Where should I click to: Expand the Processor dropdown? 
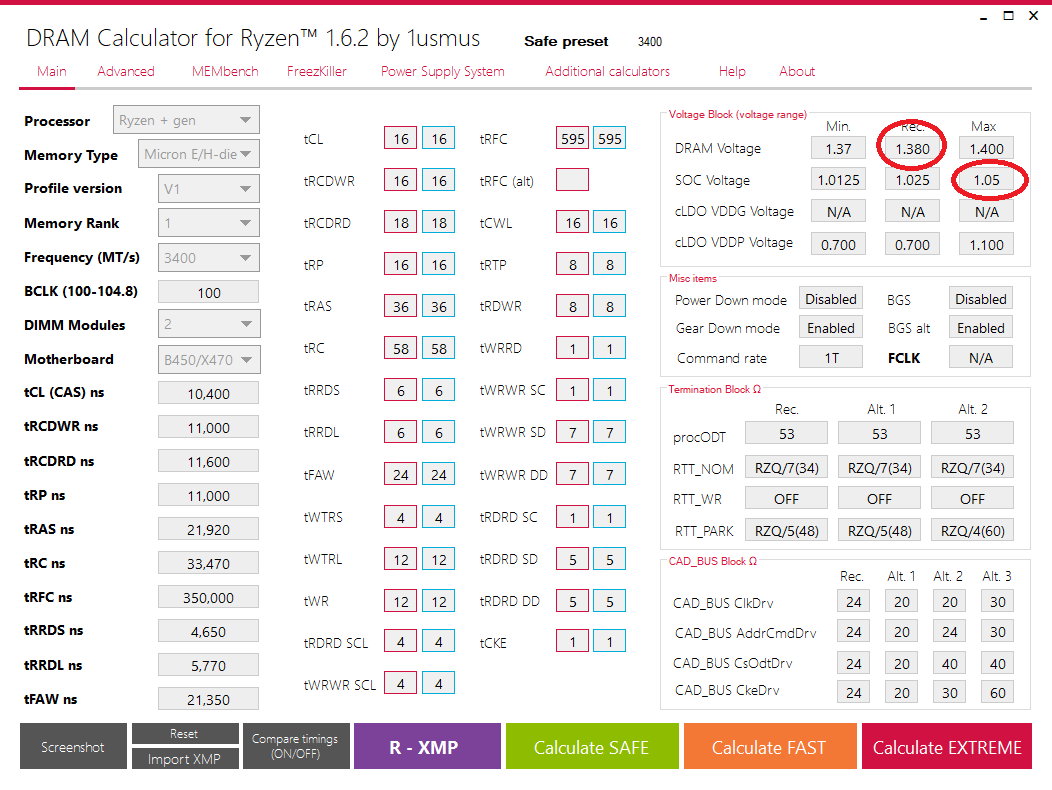186,120
